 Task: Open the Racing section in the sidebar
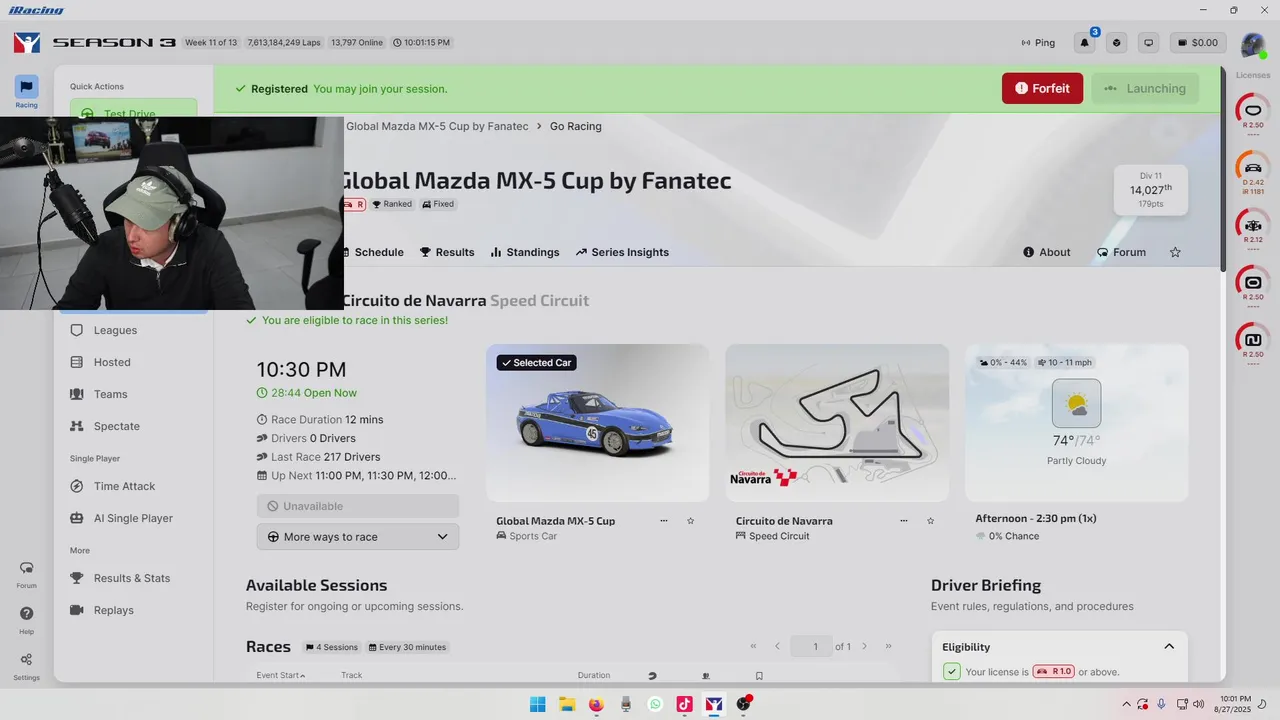(26, 92)
